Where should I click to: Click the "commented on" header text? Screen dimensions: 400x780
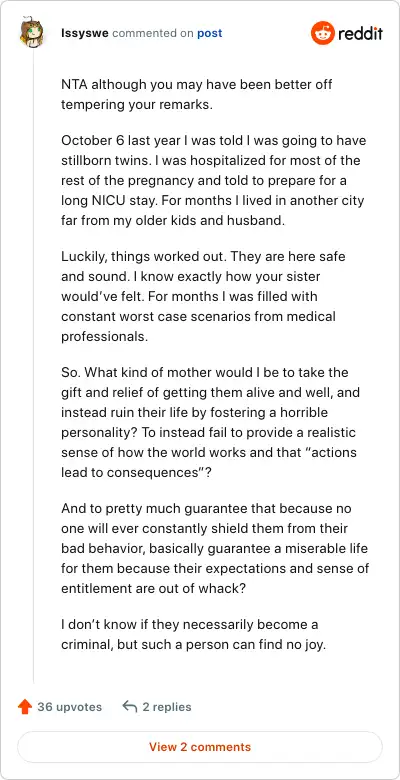point(153,34)
